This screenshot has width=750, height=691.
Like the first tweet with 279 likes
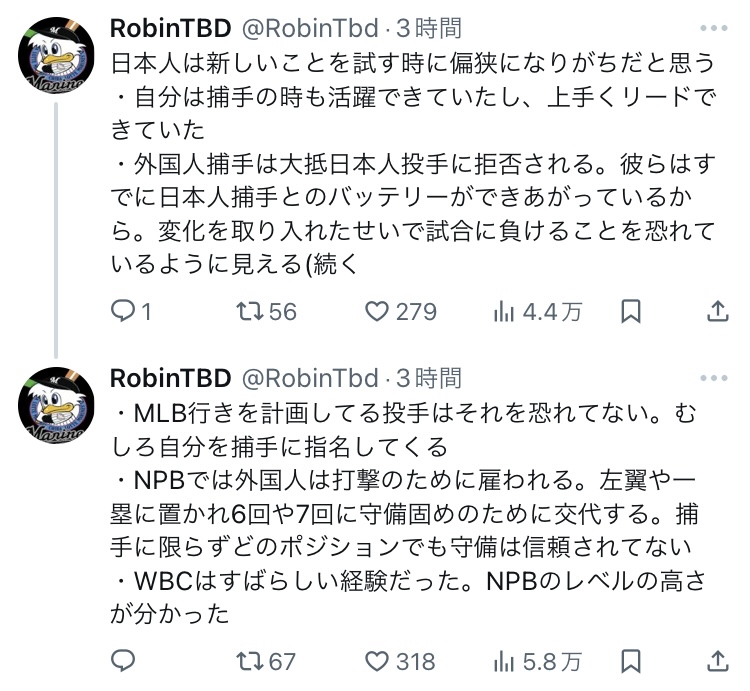click(x=377, y=312)
